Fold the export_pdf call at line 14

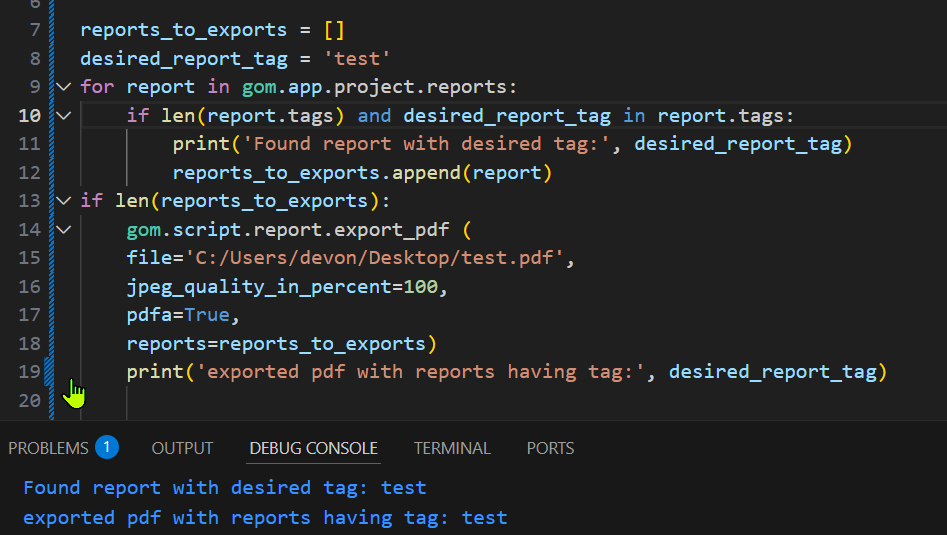point(64,230)
